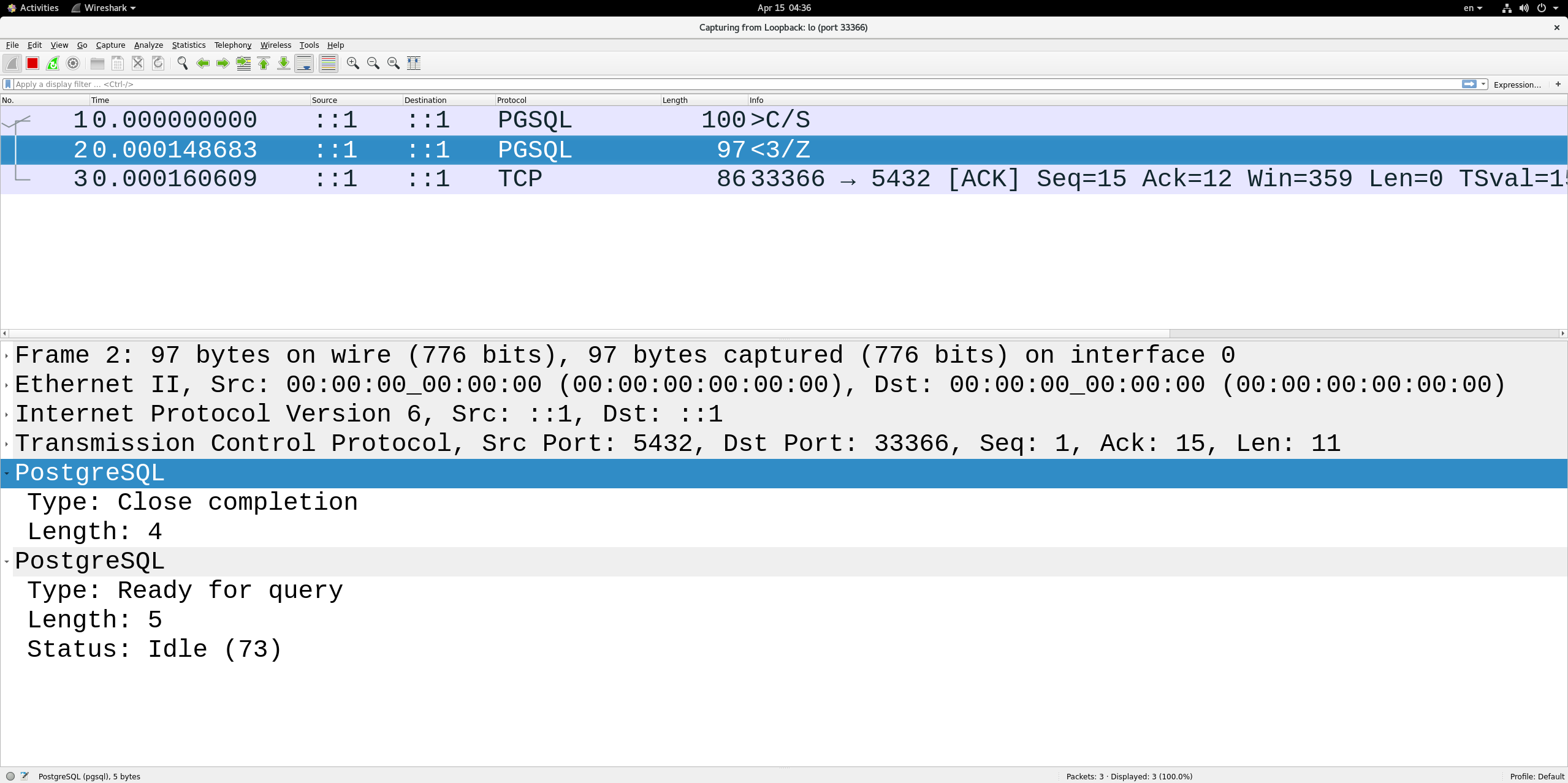Restart the current capture with green fin

[x=53, y=63]
